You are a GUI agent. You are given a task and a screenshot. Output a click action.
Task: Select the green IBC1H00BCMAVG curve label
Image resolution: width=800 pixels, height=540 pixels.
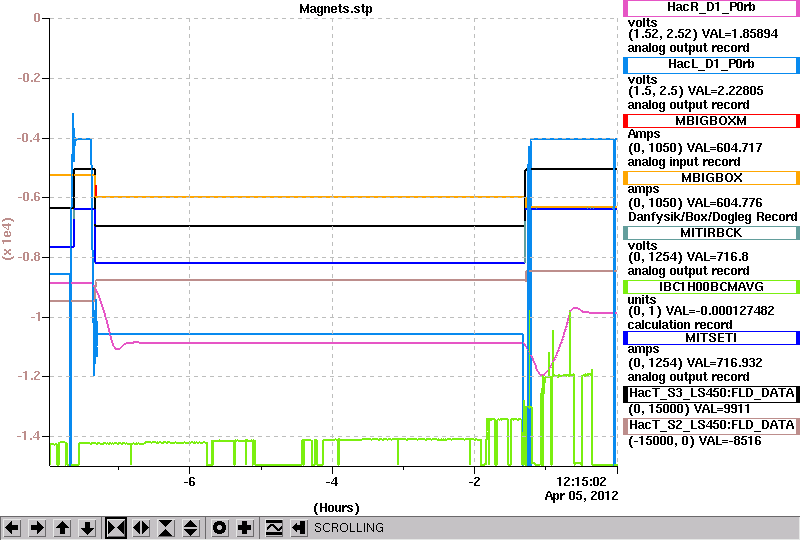pyautogui.click(x=711, y=287)
